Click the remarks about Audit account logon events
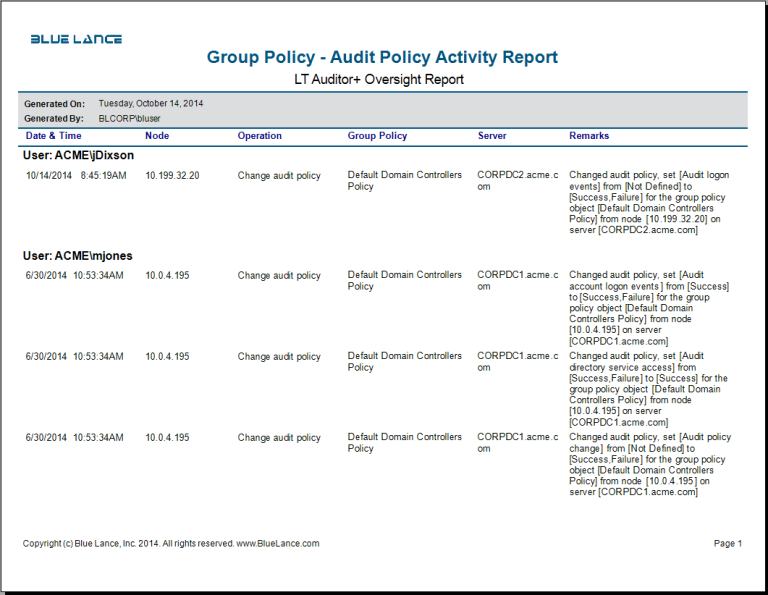The height and width of the screenshot is (595, 768). tap(648, 308)
